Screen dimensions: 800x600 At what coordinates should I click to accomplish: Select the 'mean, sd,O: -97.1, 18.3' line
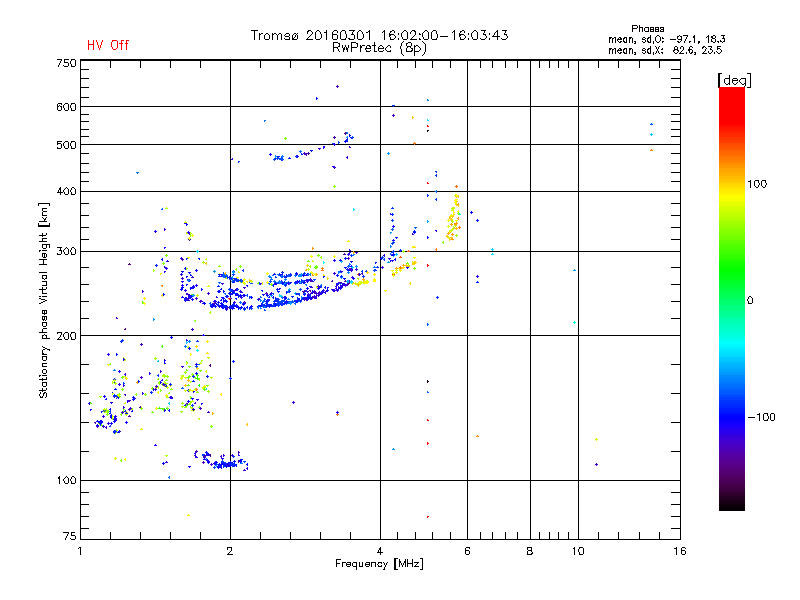click(666, 39)
